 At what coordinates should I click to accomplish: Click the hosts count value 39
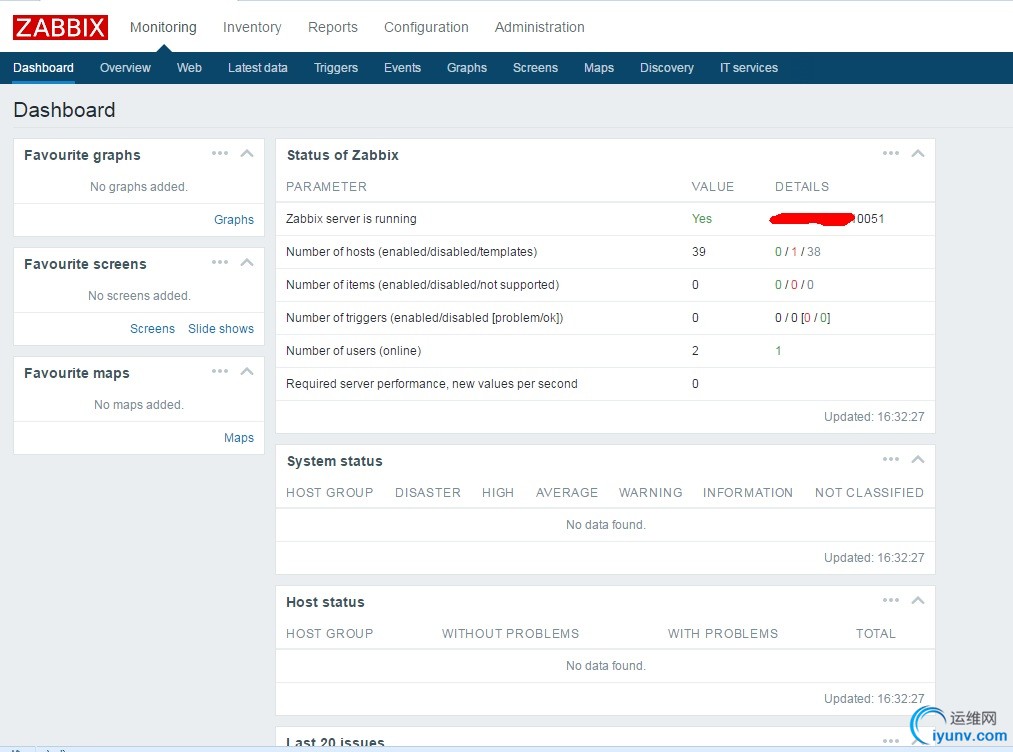coord(699,252)
